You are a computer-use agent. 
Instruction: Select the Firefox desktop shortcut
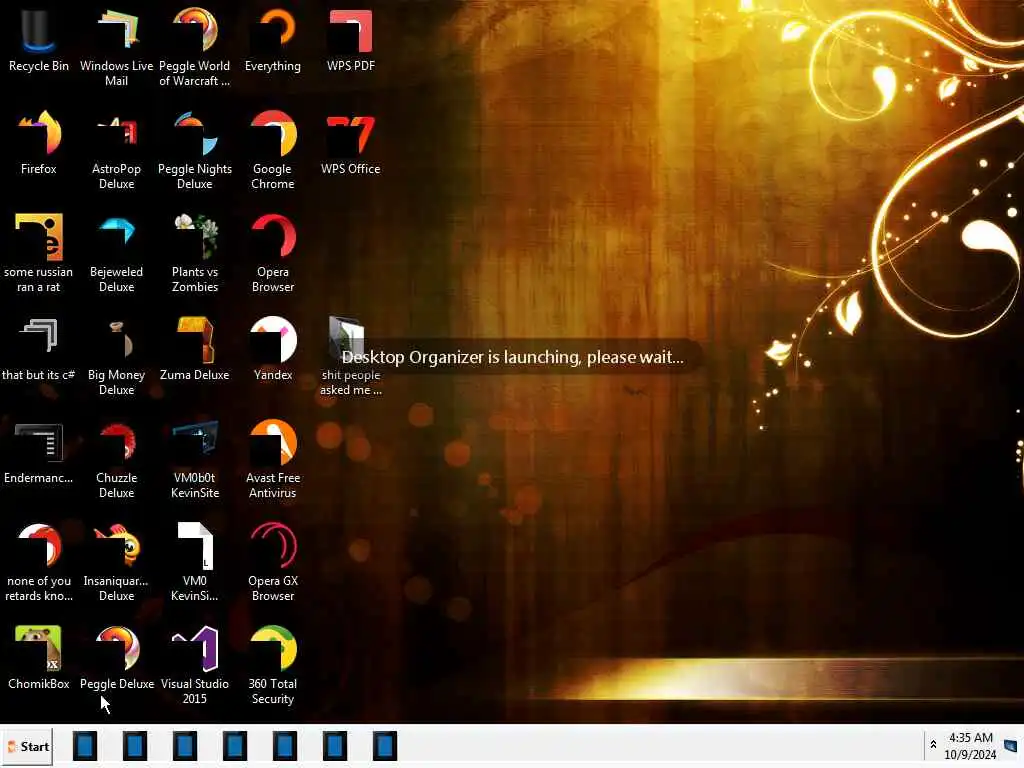pyautogui.click(x=39, y=143)
